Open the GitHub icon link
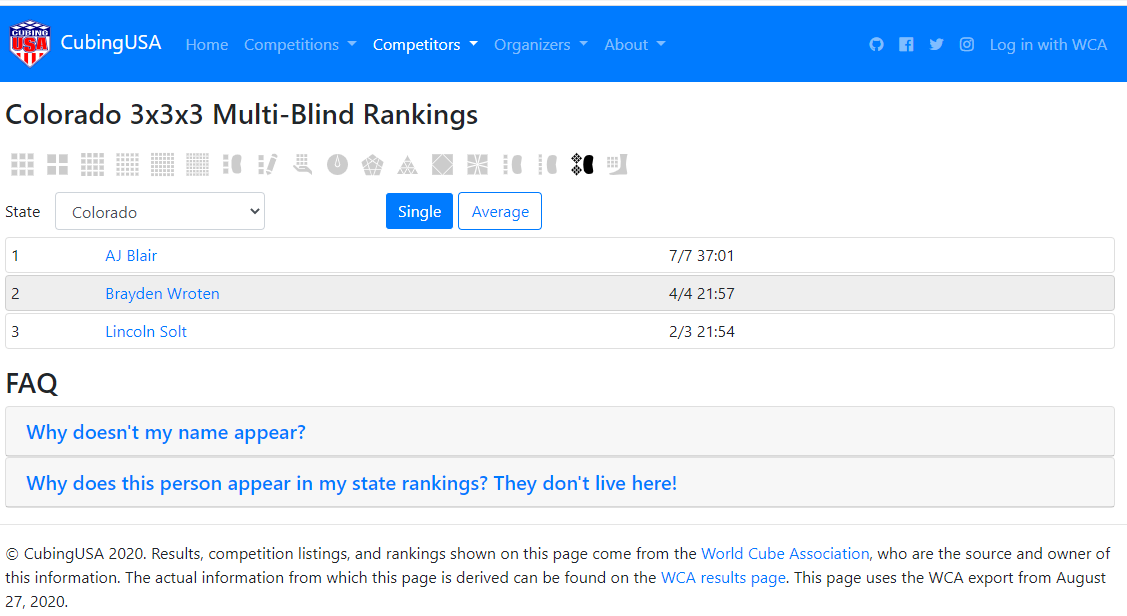 (876, 45)
